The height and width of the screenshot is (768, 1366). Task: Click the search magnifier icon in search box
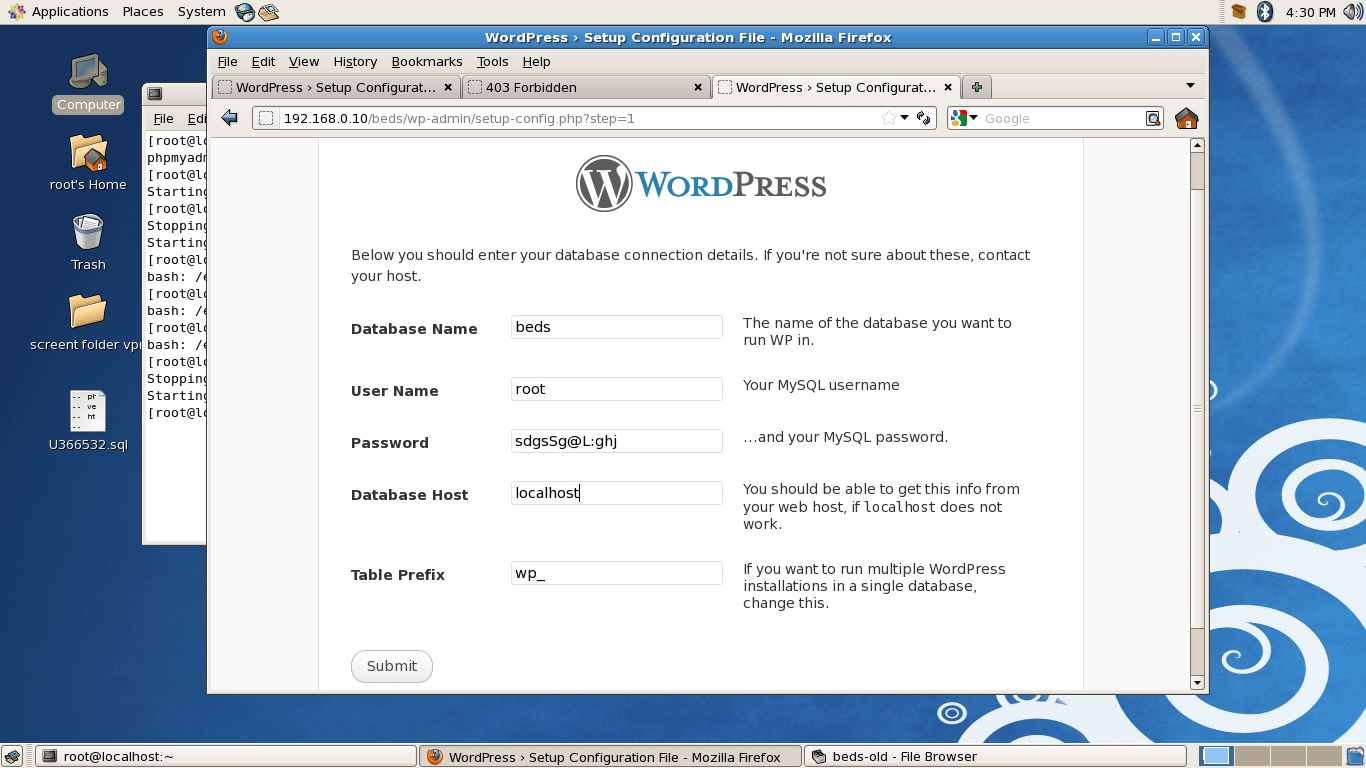point(1154,118)
